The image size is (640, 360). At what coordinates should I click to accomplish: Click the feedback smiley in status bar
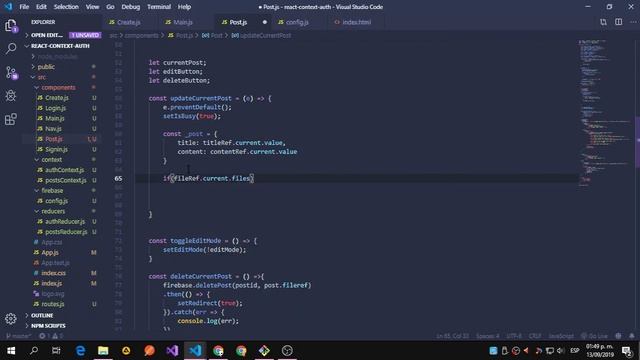pos(618,336)
